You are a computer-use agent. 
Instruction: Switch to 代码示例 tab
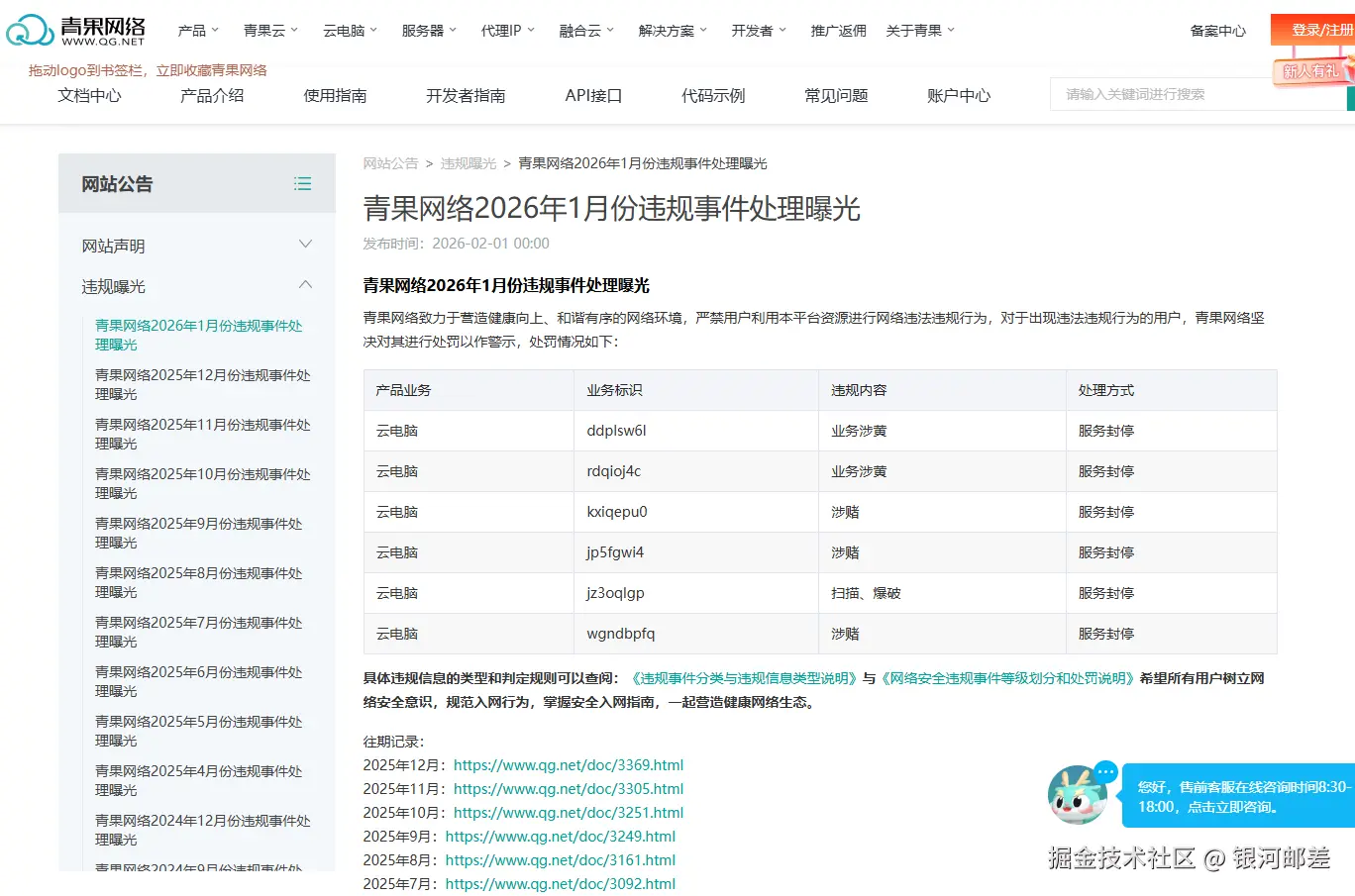tap(713, 95)
